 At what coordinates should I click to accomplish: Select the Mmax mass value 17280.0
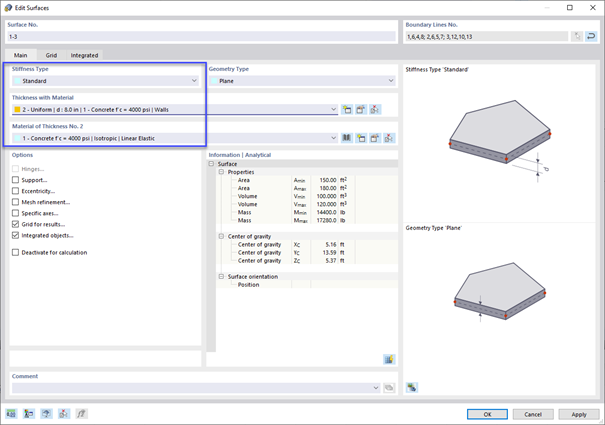click(x=326, y=220)
